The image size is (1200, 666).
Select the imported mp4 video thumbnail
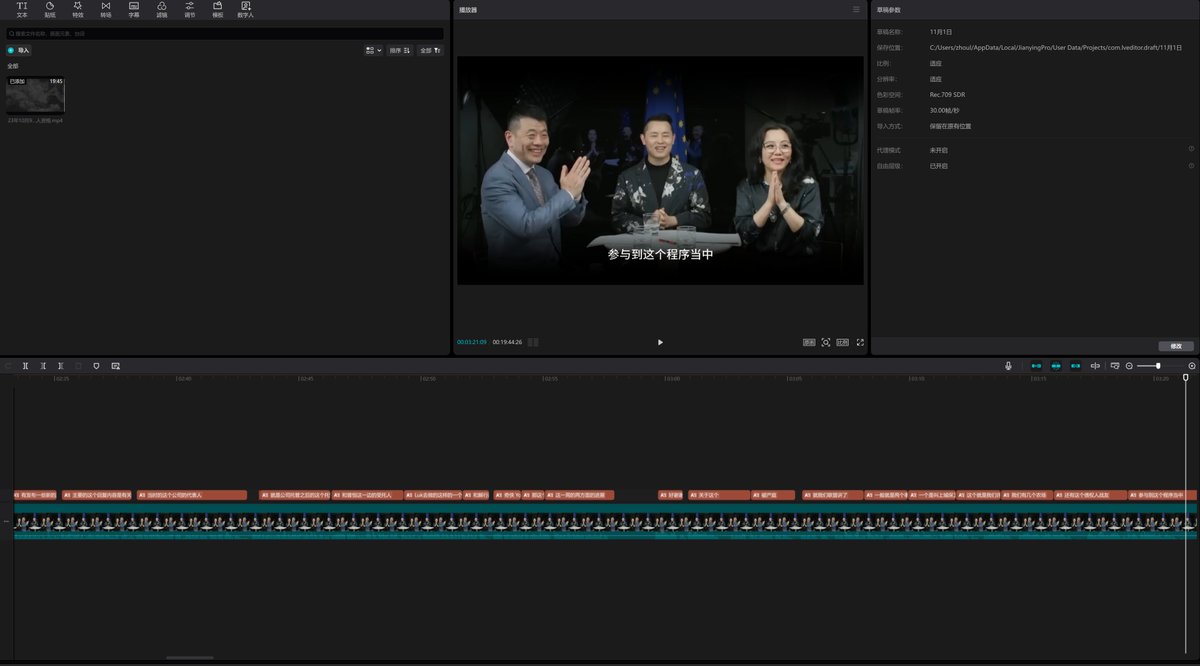(x=35, y=95)
